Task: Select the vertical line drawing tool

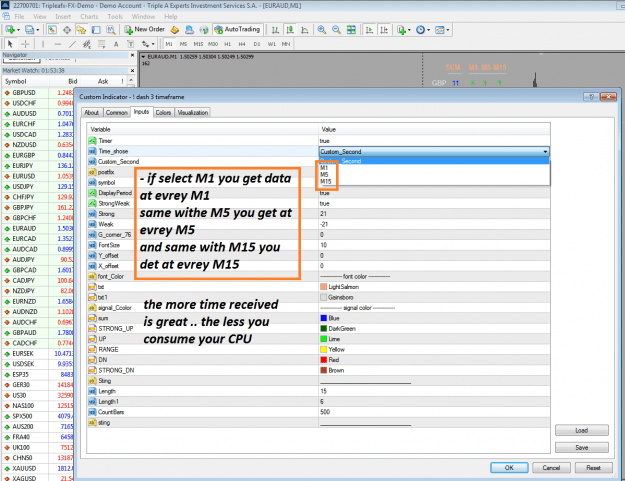Action: pyautogui.click(x=43, y=44)
